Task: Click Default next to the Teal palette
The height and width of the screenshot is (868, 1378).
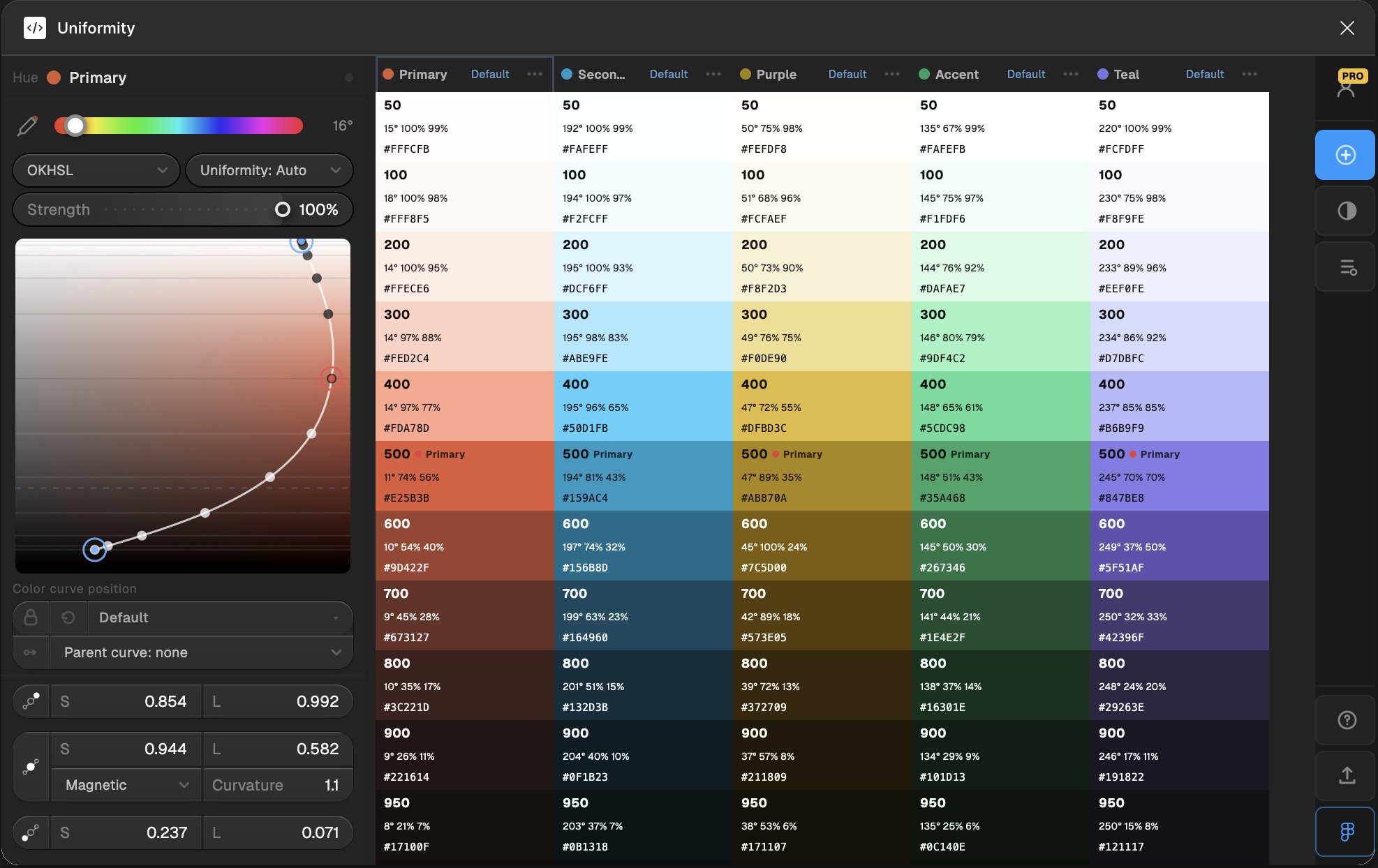Action: click(1204, 74)
